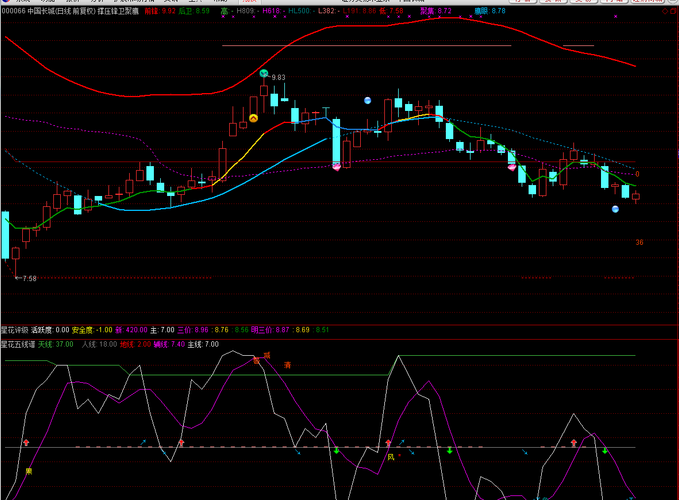
Task: Click the first tall cyan candlestick at chart start
Action: click(6, 235)
